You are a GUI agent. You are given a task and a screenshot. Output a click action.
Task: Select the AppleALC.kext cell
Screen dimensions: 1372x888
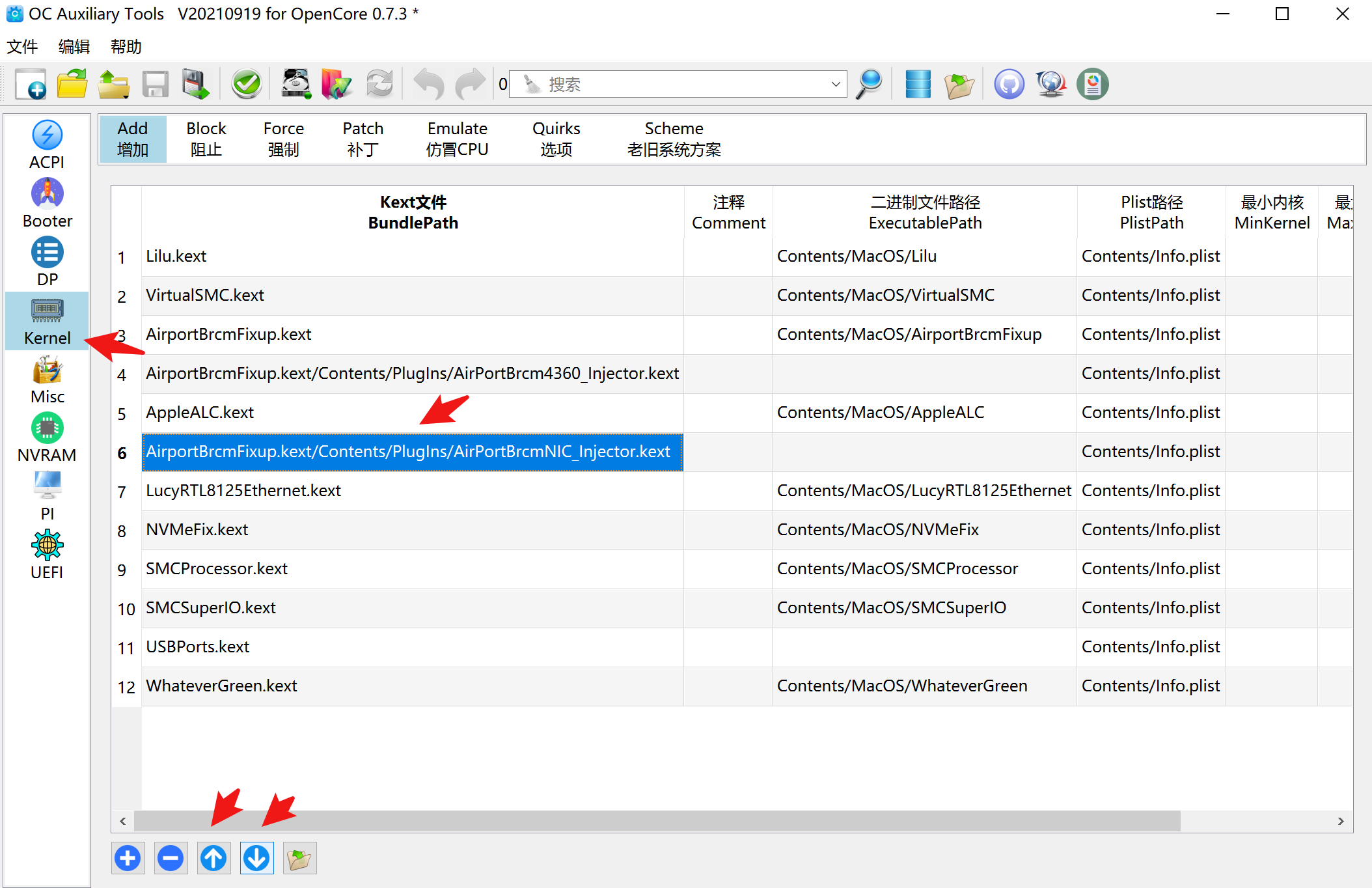tap(413, 413)
